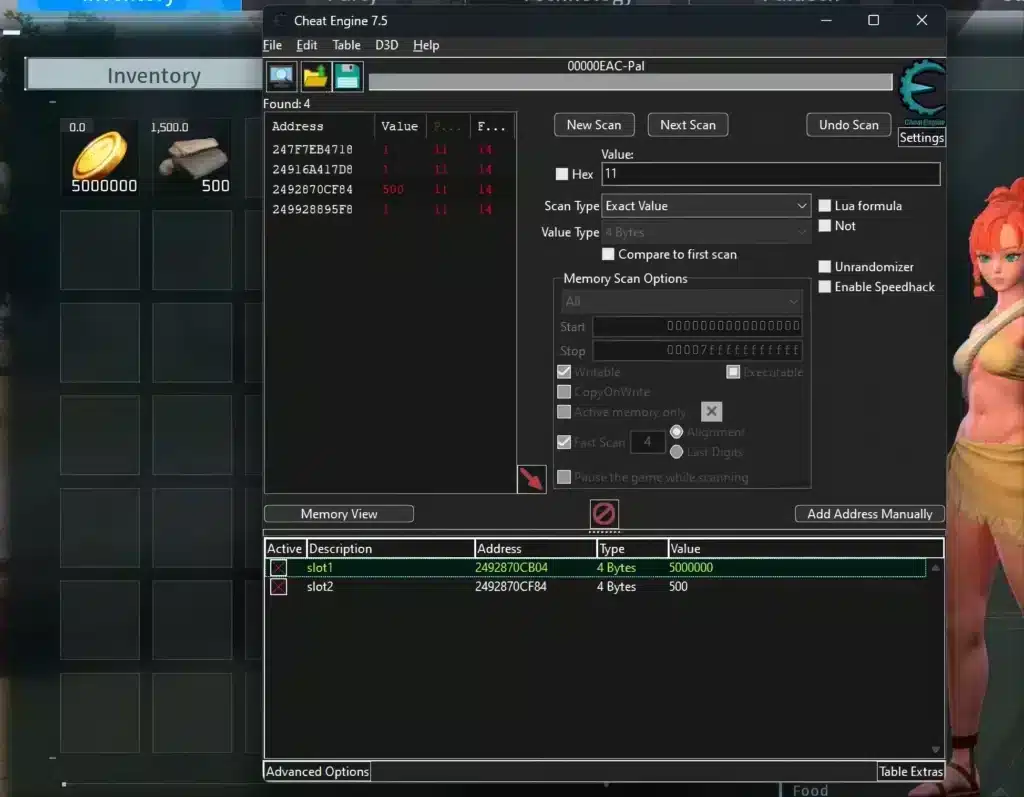Toggle Pause the game while scanning
This screenshot has height=797, width=1024.
(564, 477)
